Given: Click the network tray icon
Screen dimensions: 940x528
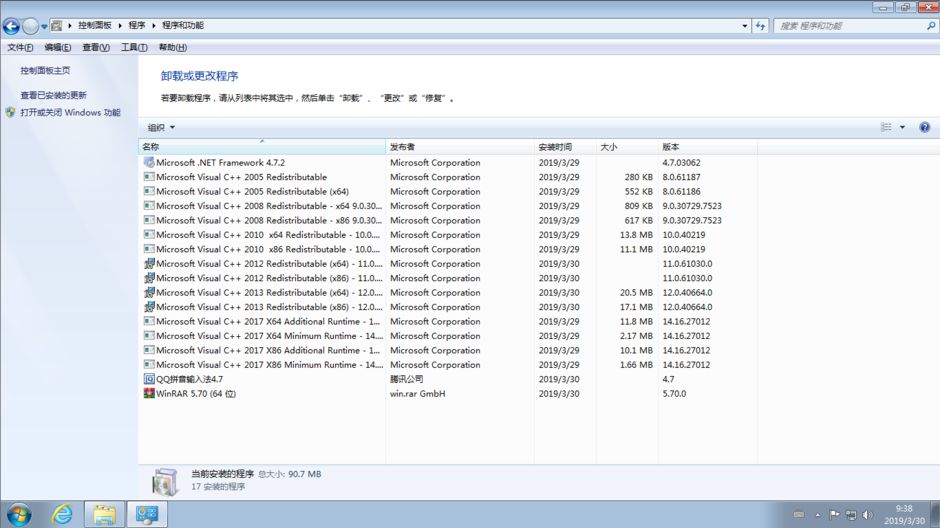Looking at the screenshot, I should pos(851,514).
